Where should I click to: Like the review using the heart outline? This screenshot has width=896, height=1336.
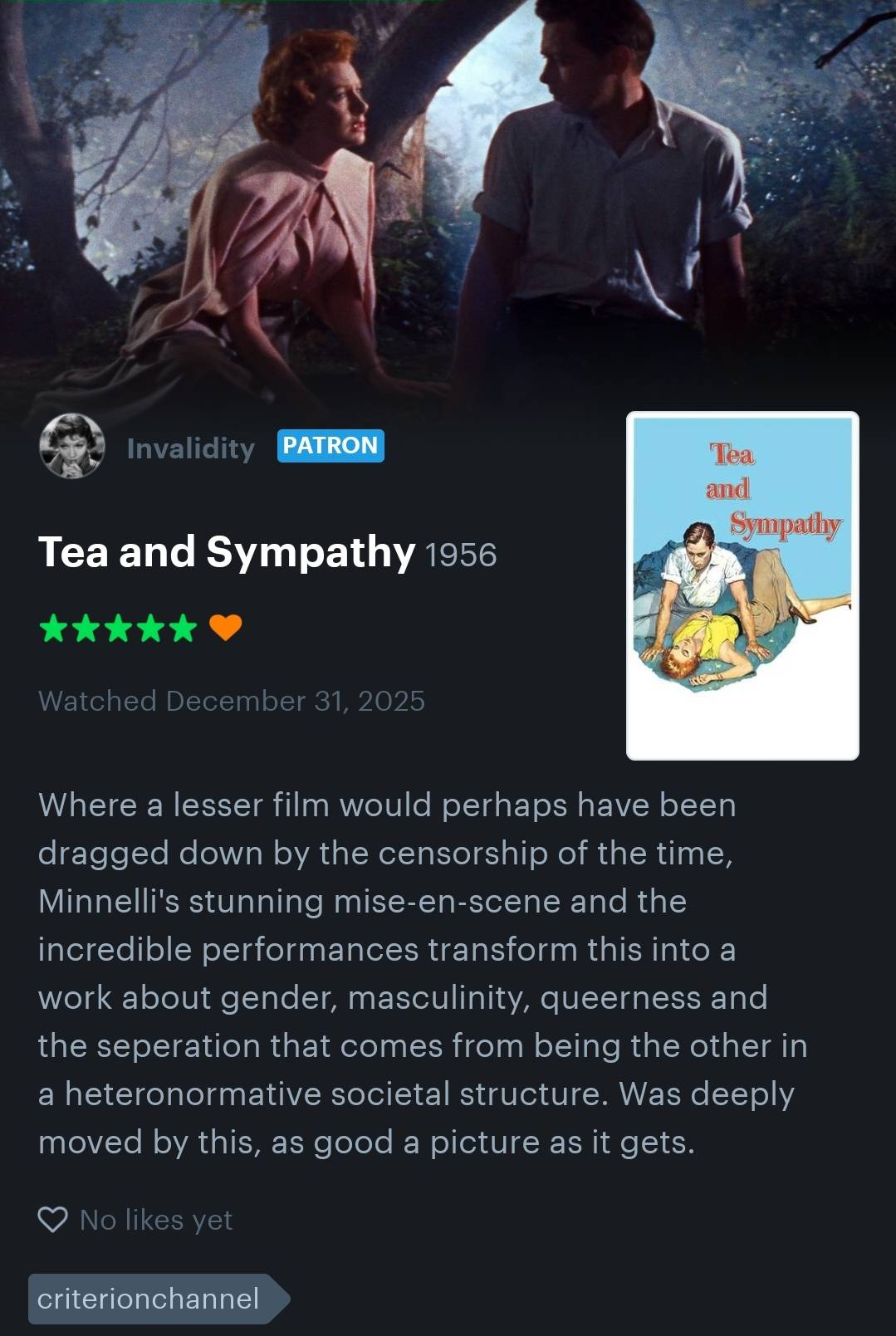[x=53, y=1220]
